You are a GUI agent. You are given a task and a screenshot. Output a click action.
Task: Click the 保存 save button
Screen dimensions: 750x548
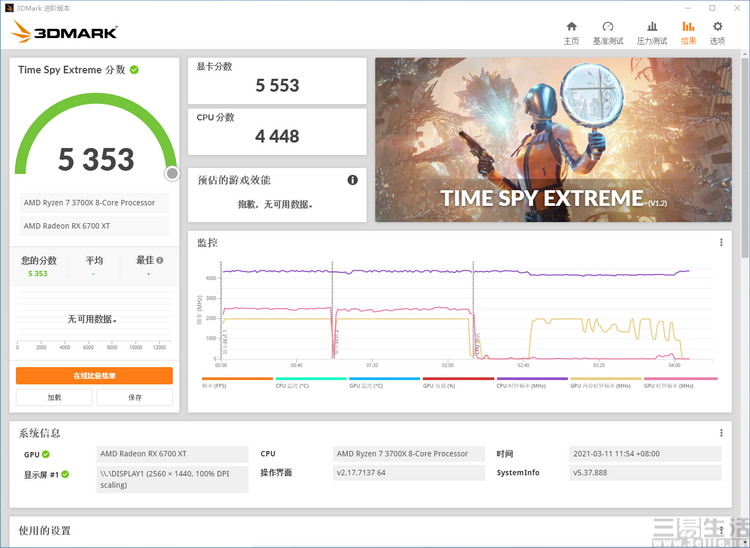coord(134,397)
